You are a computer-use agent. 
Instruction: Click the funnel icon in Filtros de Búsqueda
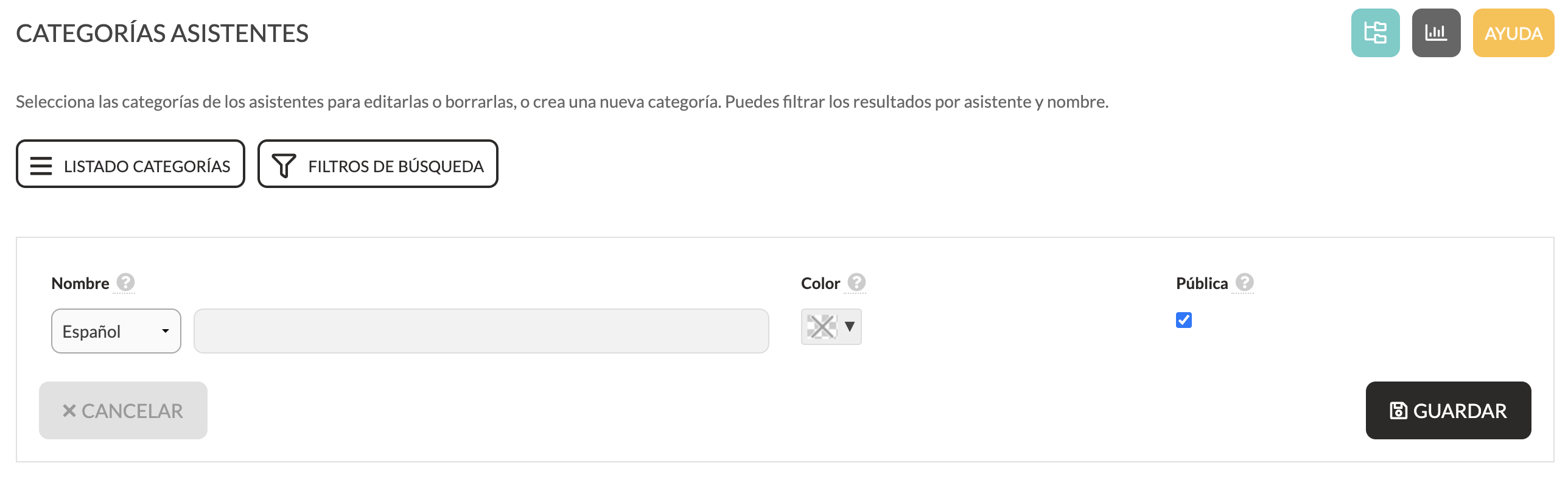click(284, 166)
